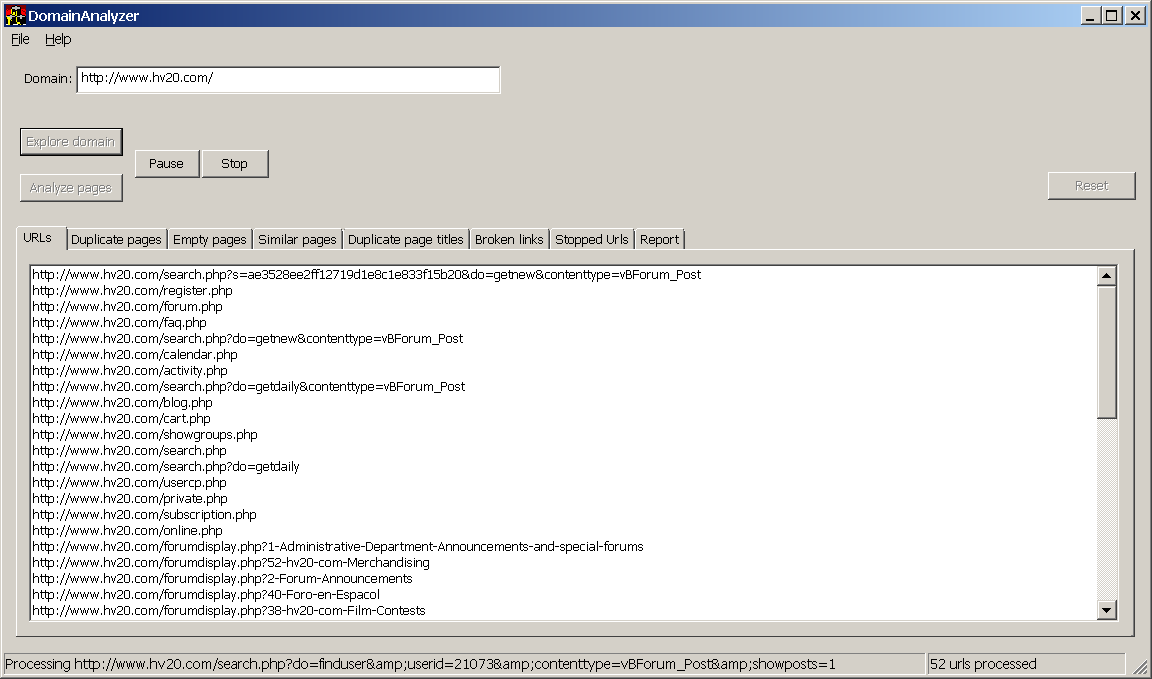Click the URL list scroll down arrow
1152x679 pixels.
[1106, 609]
